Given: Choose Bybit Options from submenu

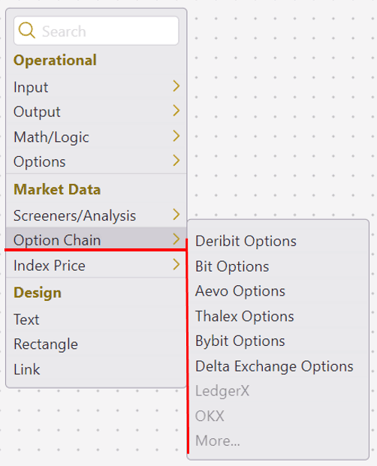Looking at the screenshot, I should (x=278, y=341).
